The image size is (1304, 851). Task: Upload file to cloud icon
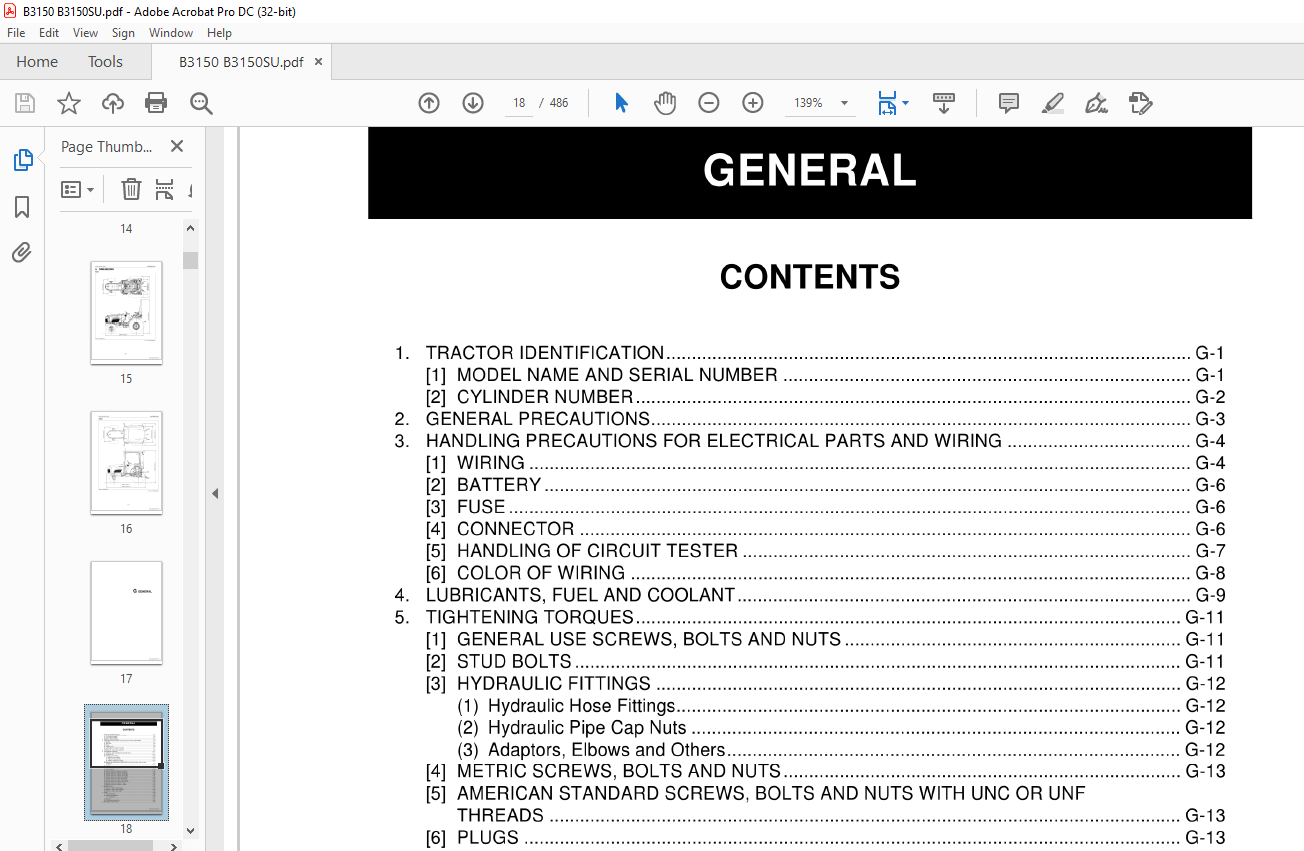(113, 103)
